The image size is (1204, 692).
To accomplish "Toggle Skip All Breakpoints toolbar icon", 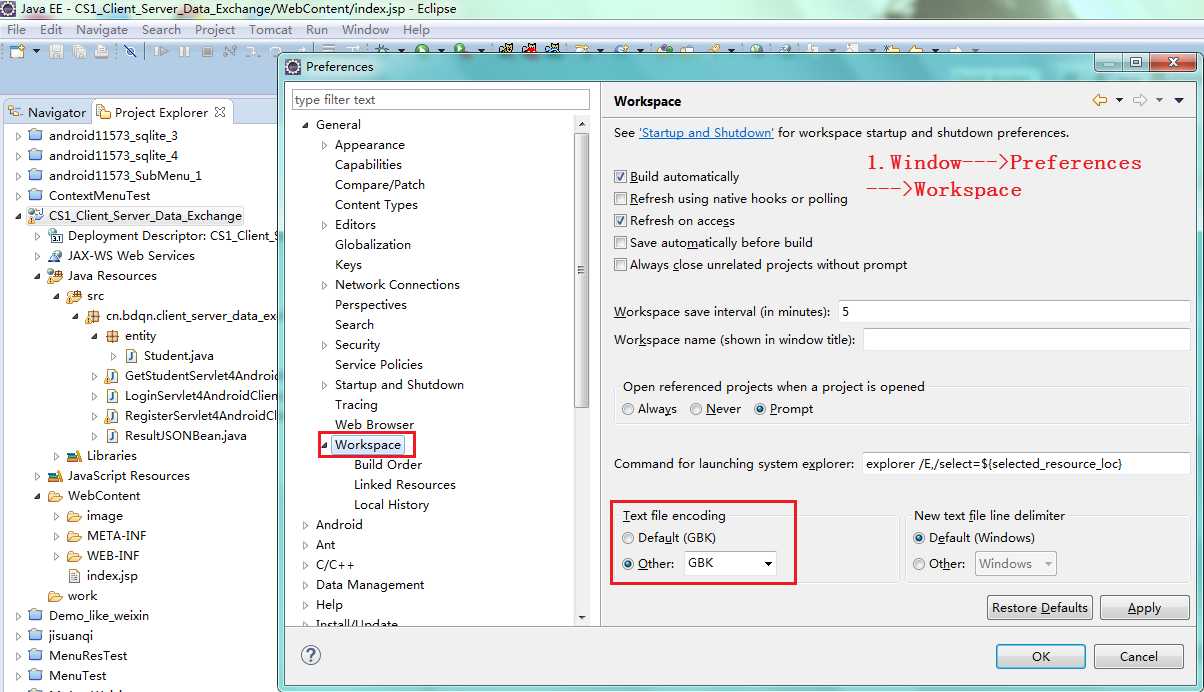I will tap(131, 51).
